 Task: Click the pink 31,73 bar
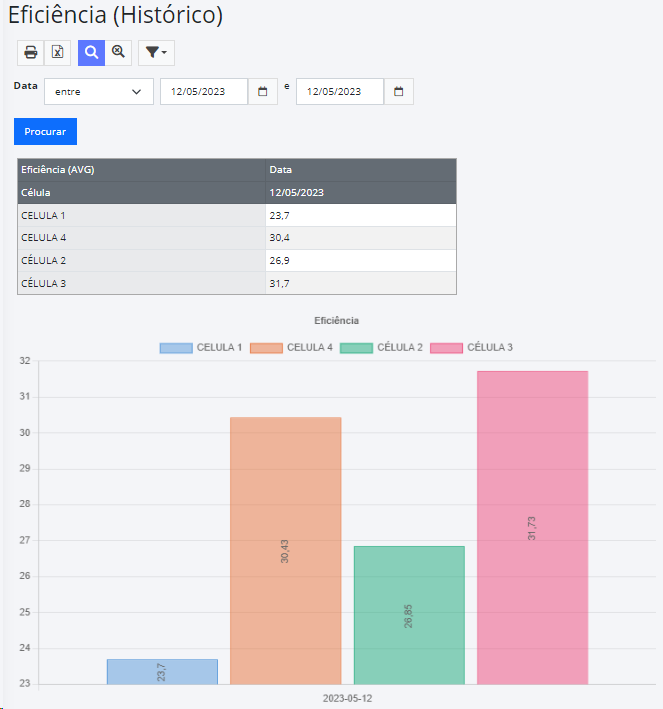coord(532,528)
